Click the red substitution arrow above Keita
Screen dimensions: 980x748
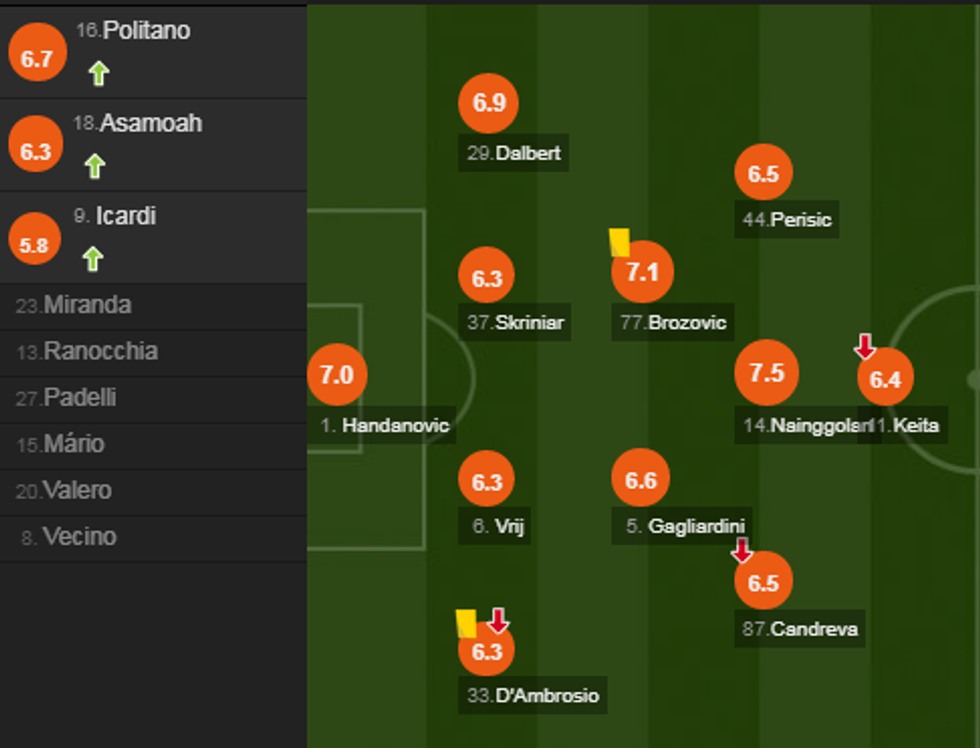tap(865, 347)
